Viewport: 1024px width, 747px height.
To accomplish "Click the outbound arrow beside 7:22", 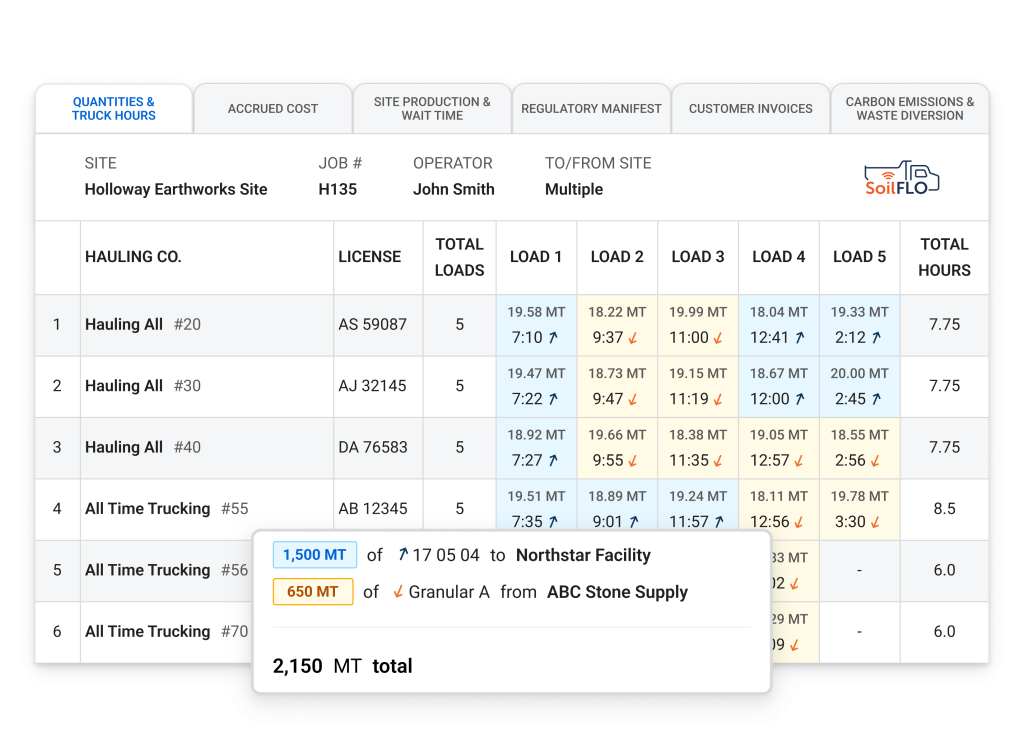I will point(553,399).
